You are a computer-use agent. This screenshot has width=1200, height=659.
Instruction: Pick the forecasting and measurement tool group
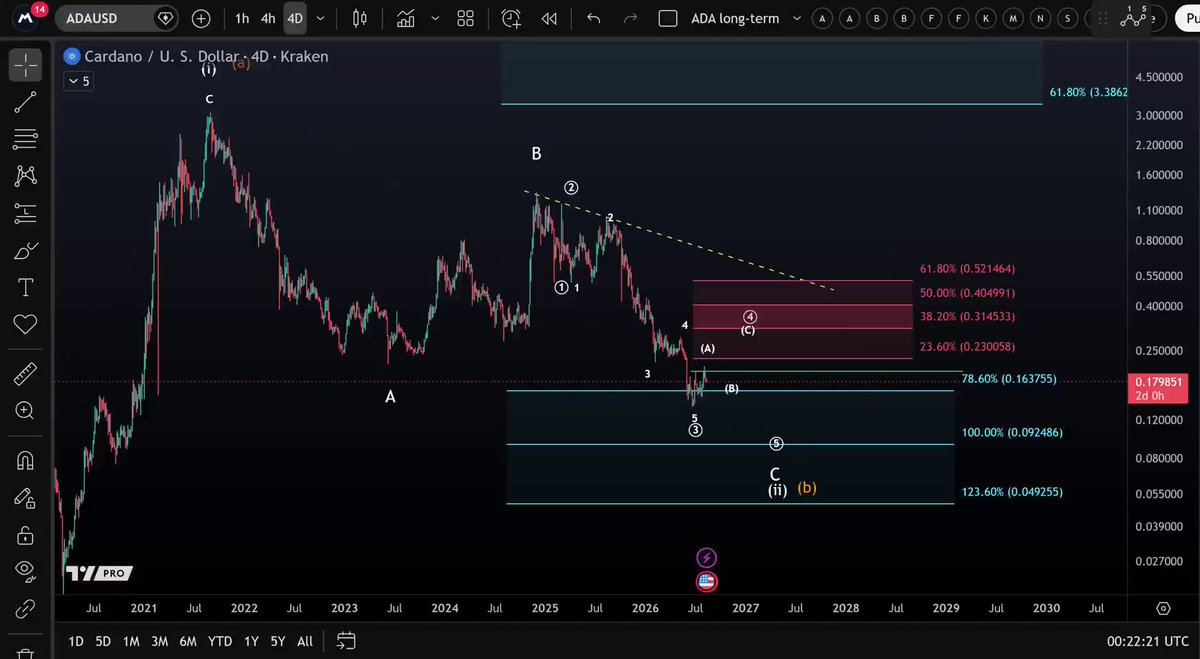coord(25,213)
